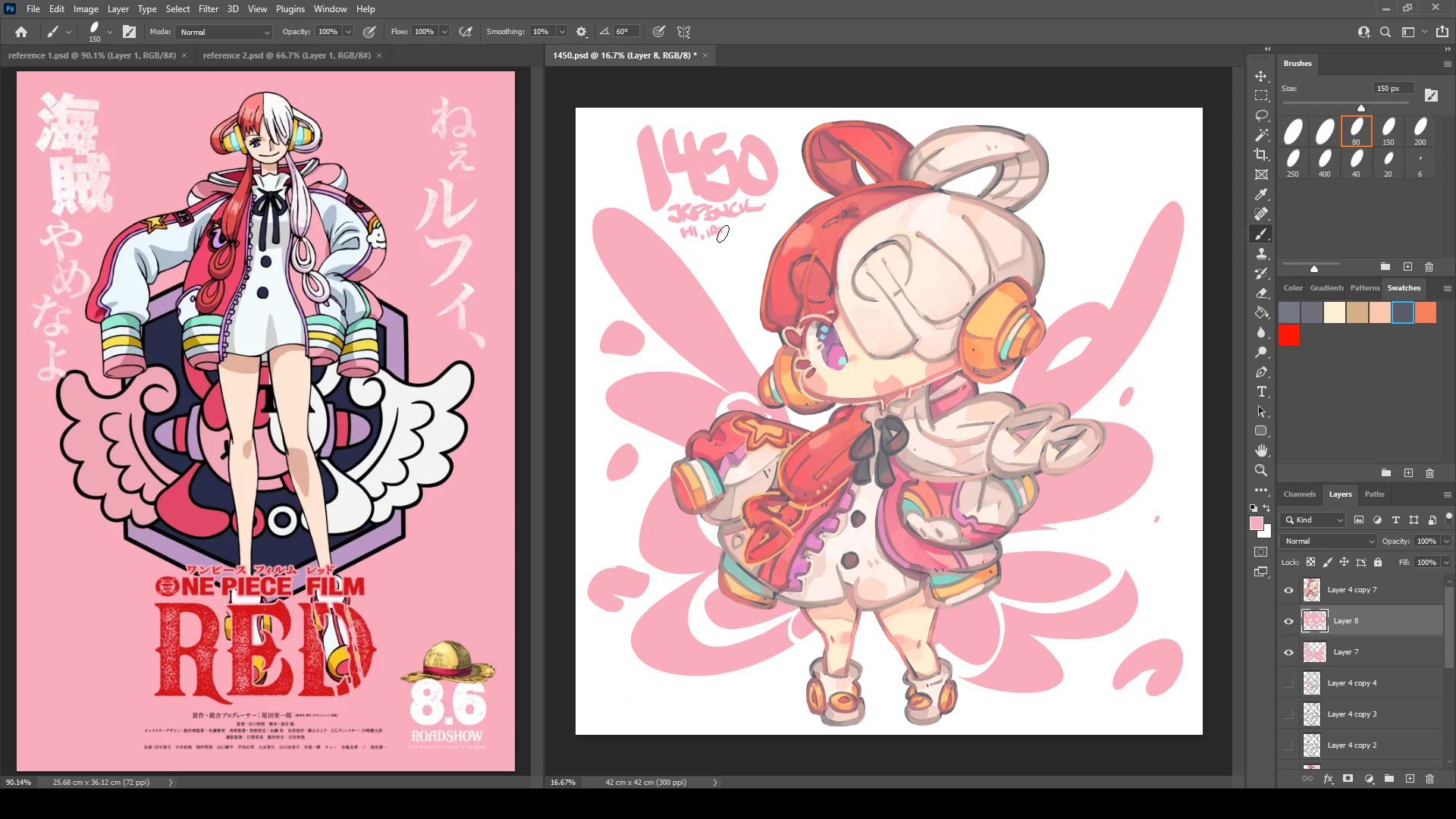Open the brush preset picker arrow

click(x=110, y=32)
